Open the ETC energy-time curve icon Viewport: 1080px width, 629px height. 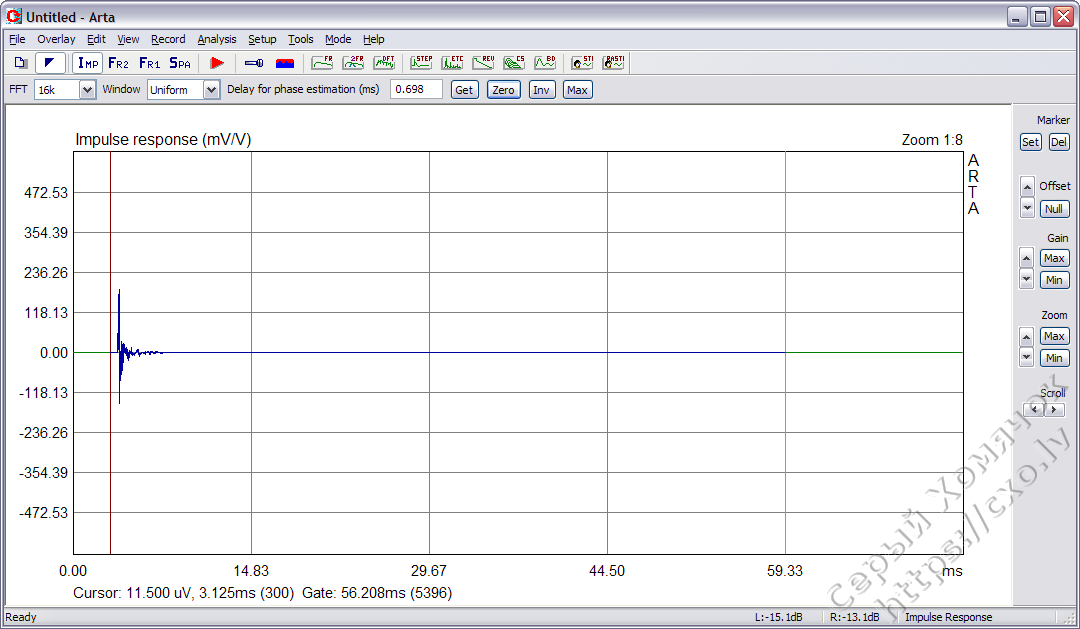click(452, 63)
